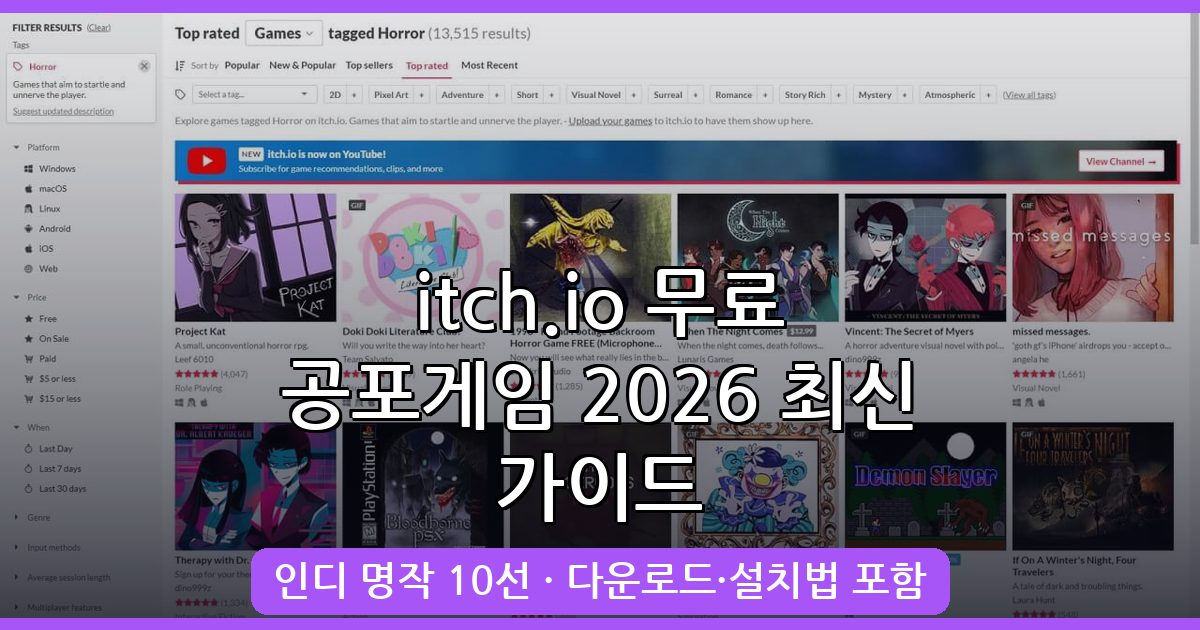Click 'Suggest updated description' link
The width and height of the screenshot is (1200, 630).
point(63,111)
